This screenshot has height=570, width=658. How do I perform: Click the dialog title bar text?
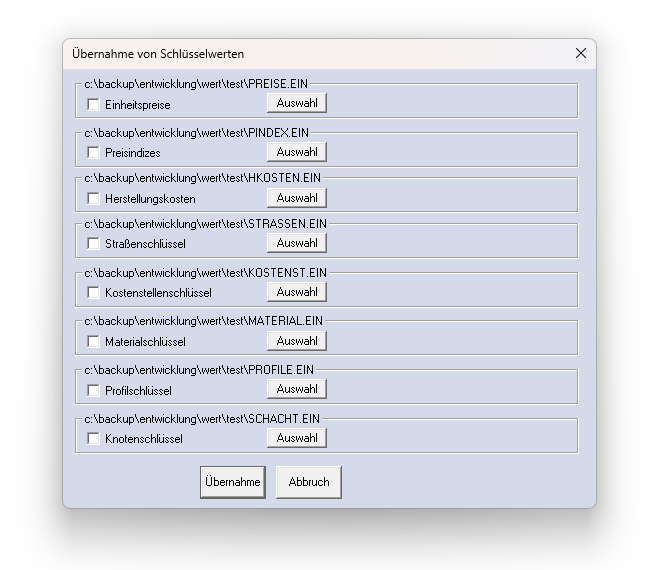coord(158,54)
